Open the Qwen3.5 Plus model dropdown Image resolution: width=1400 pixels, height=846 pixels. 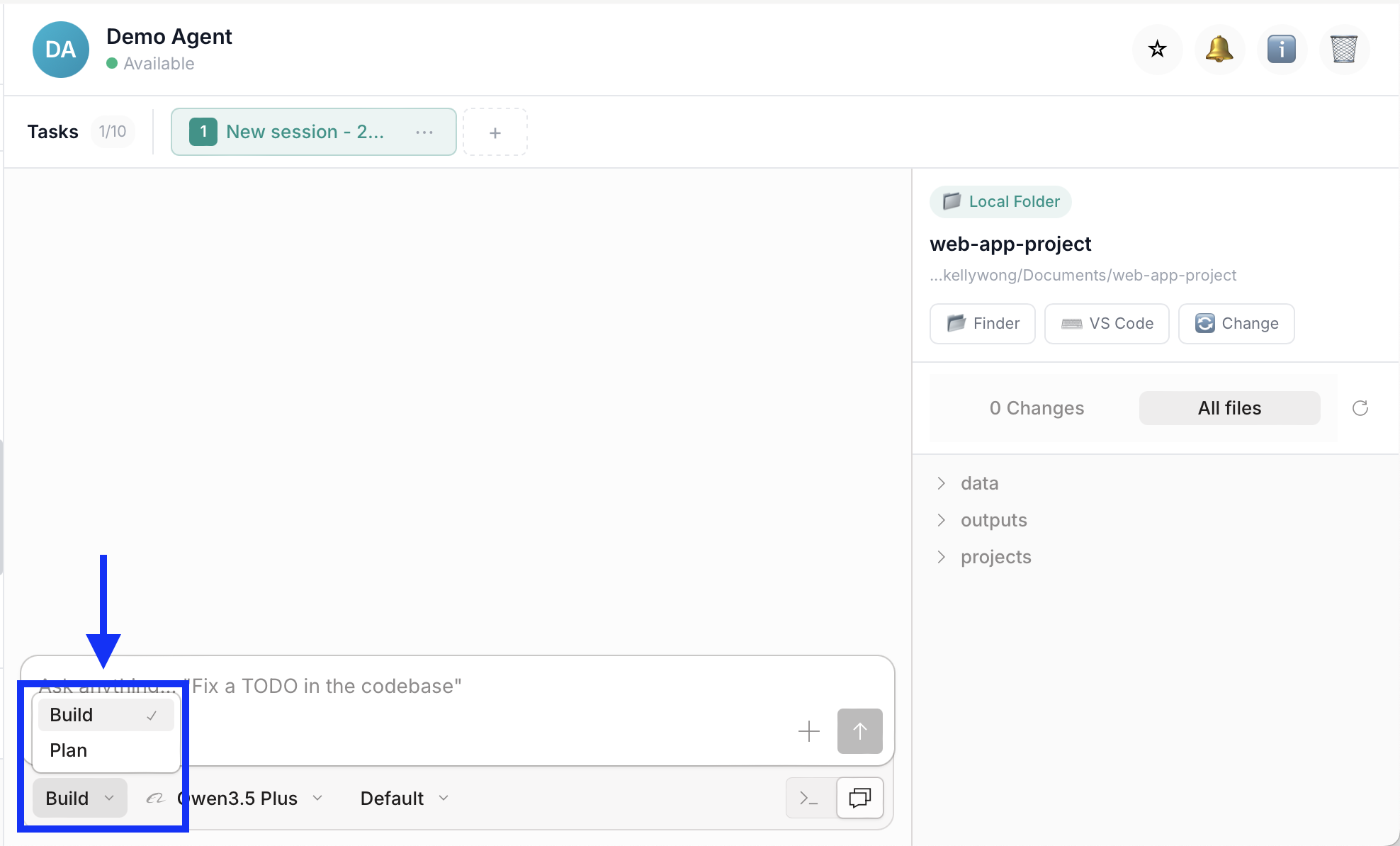(248, 798)
